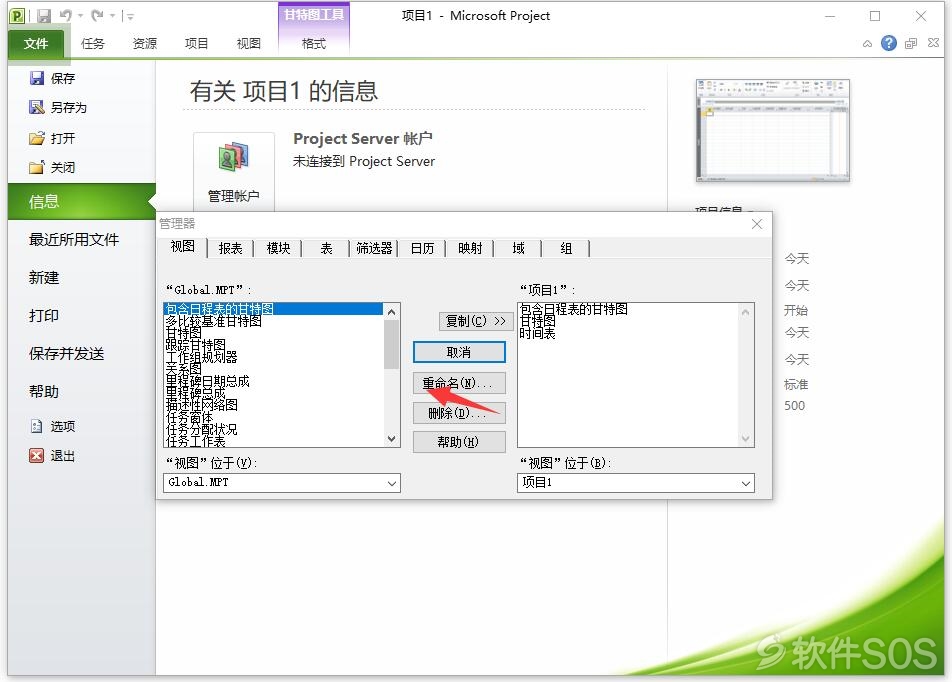Close the 管理器 dialog
The image size is (952, 682).
click(x=756, y=224)
